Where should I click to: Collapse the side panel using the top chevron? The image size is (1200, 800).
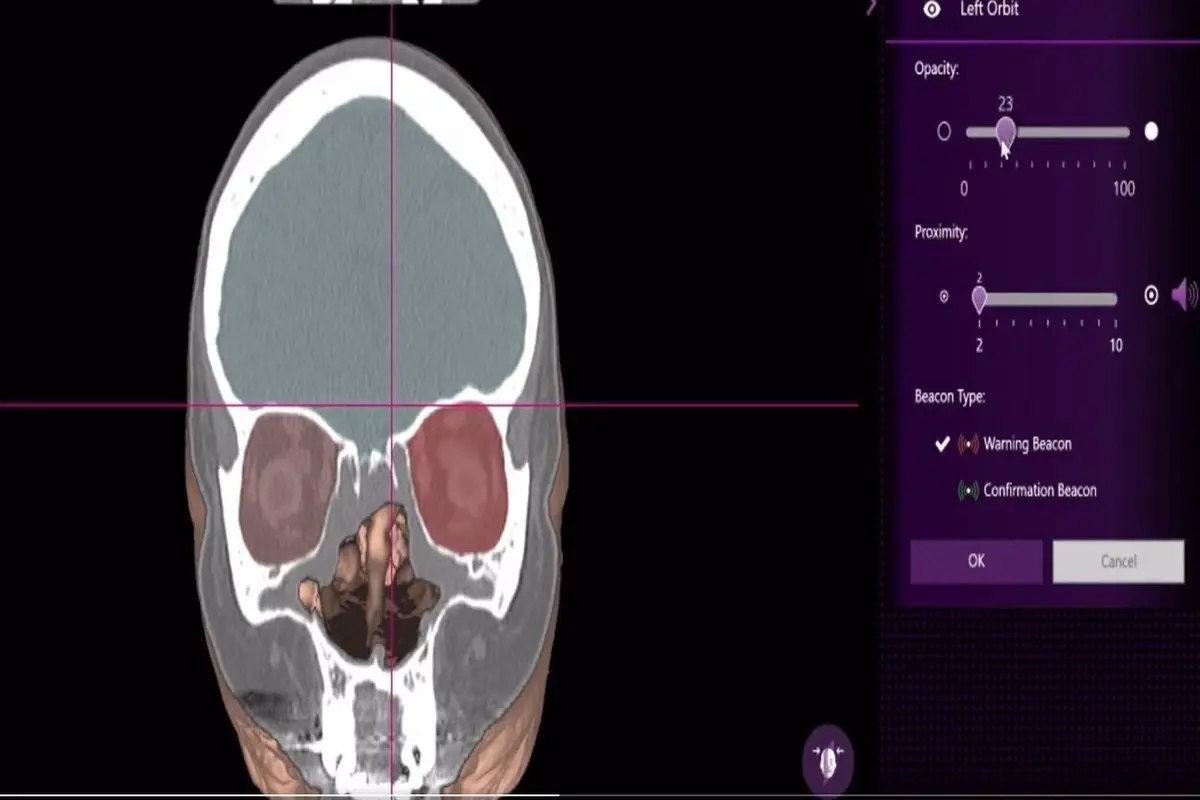[871, 8]
